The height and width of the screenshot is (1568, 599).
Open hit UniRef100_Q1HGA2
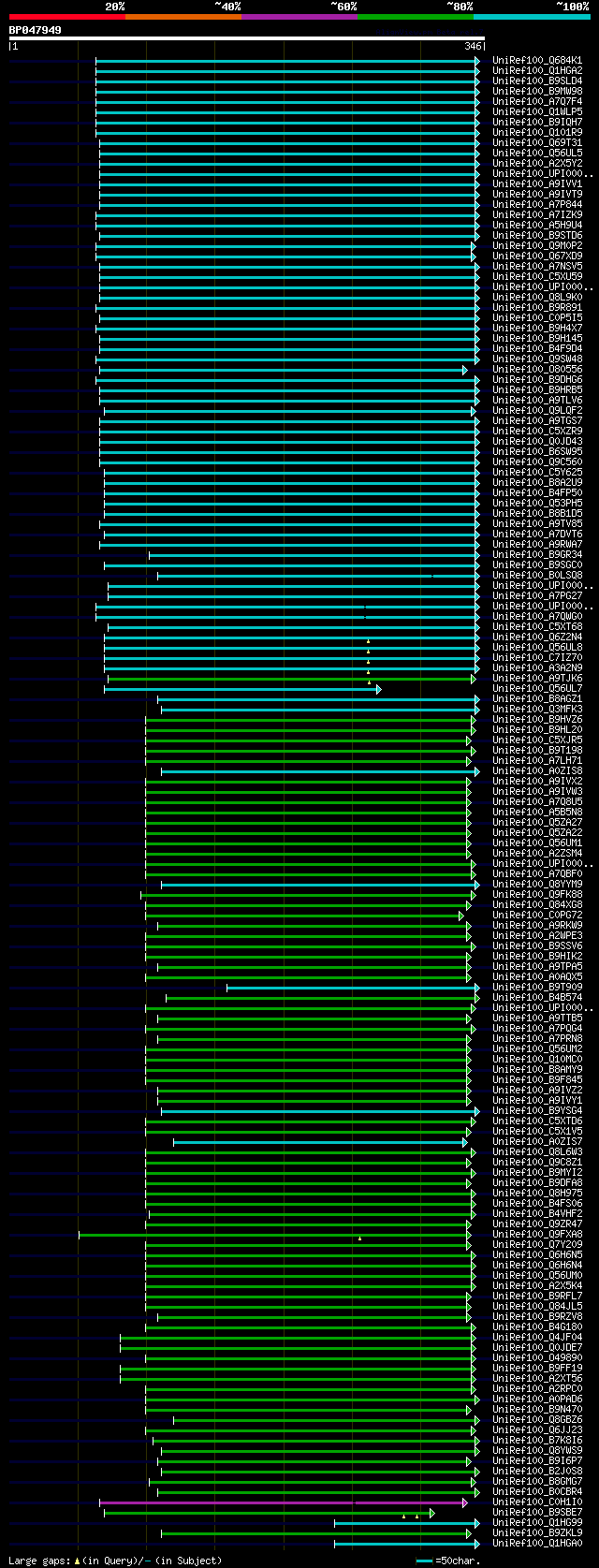(537, 70)
